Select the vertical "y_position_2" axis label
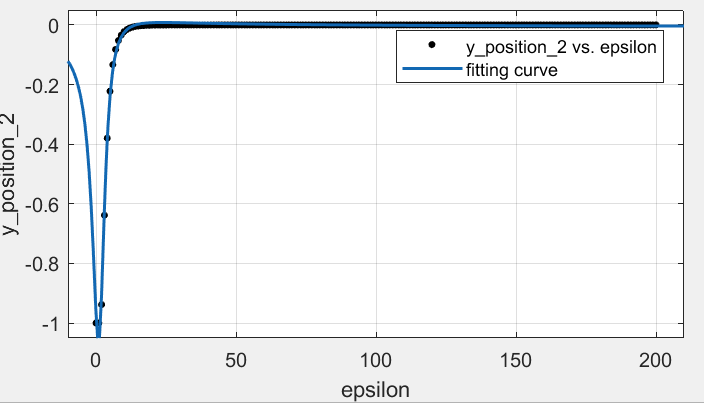Screen dimensions: 704x403 [14, 175]
